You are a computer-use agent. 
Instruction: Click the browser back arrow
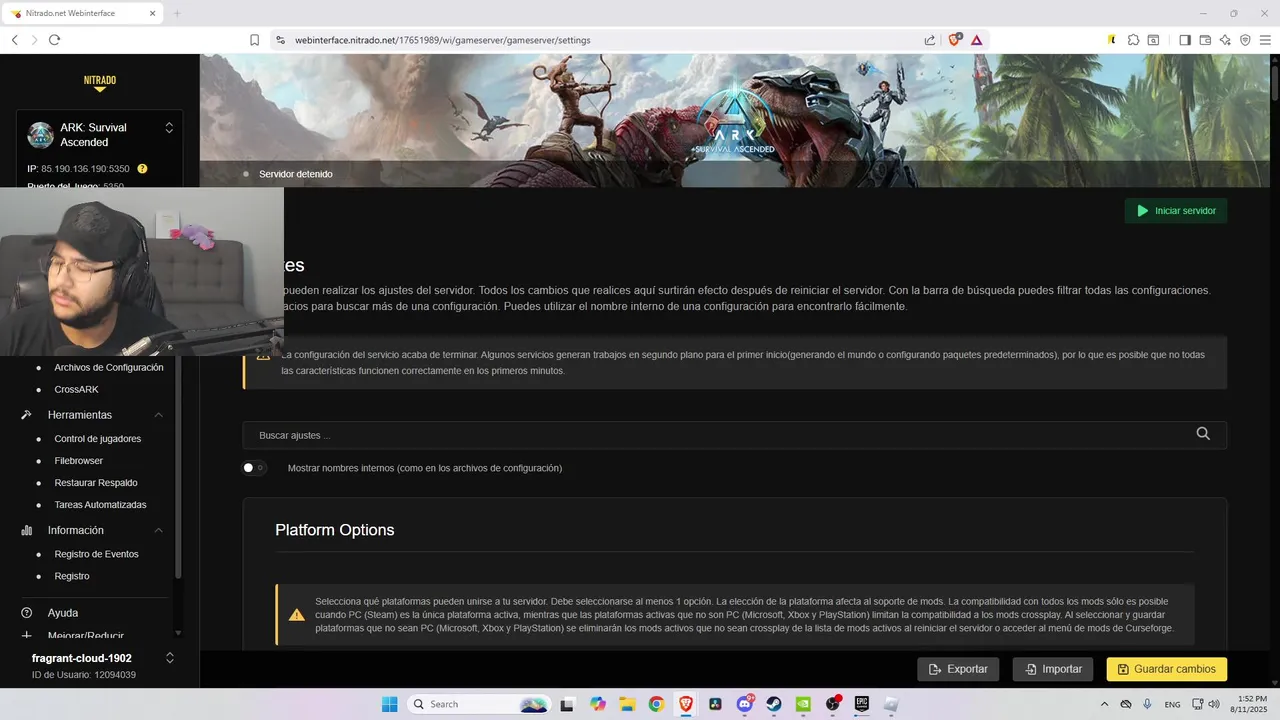click(15, 40)
